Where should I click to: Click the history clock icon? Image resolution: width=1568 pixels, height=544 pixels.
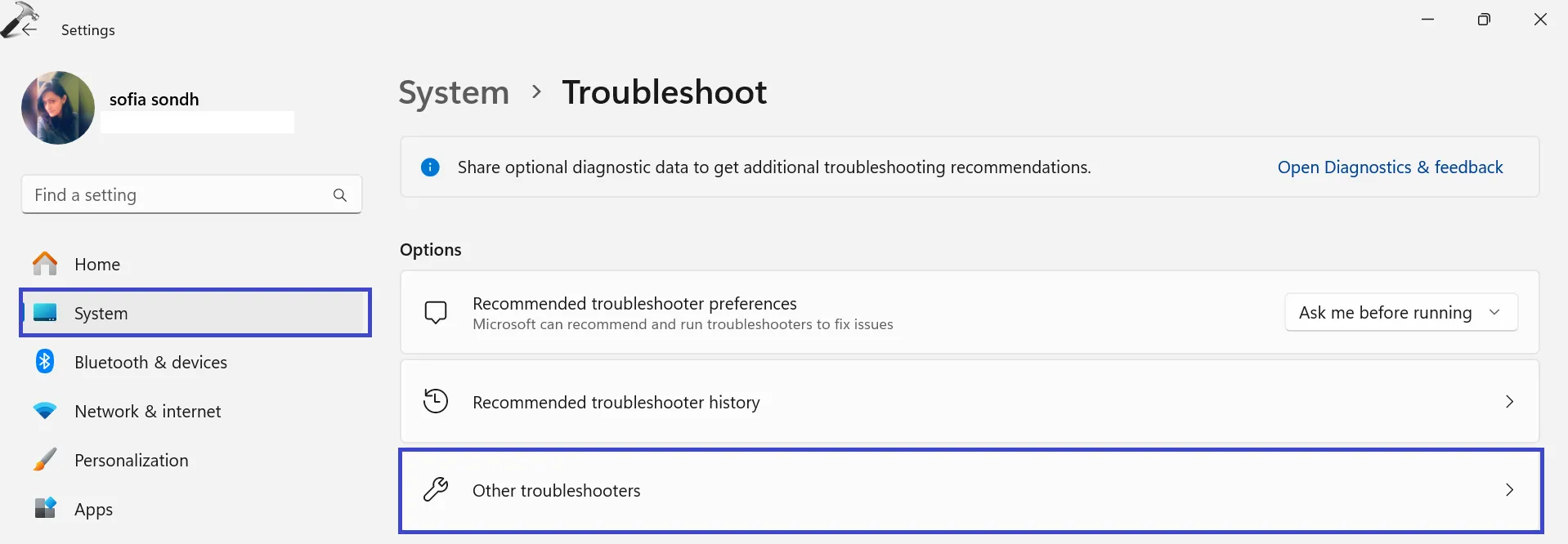tap(436, 401)
